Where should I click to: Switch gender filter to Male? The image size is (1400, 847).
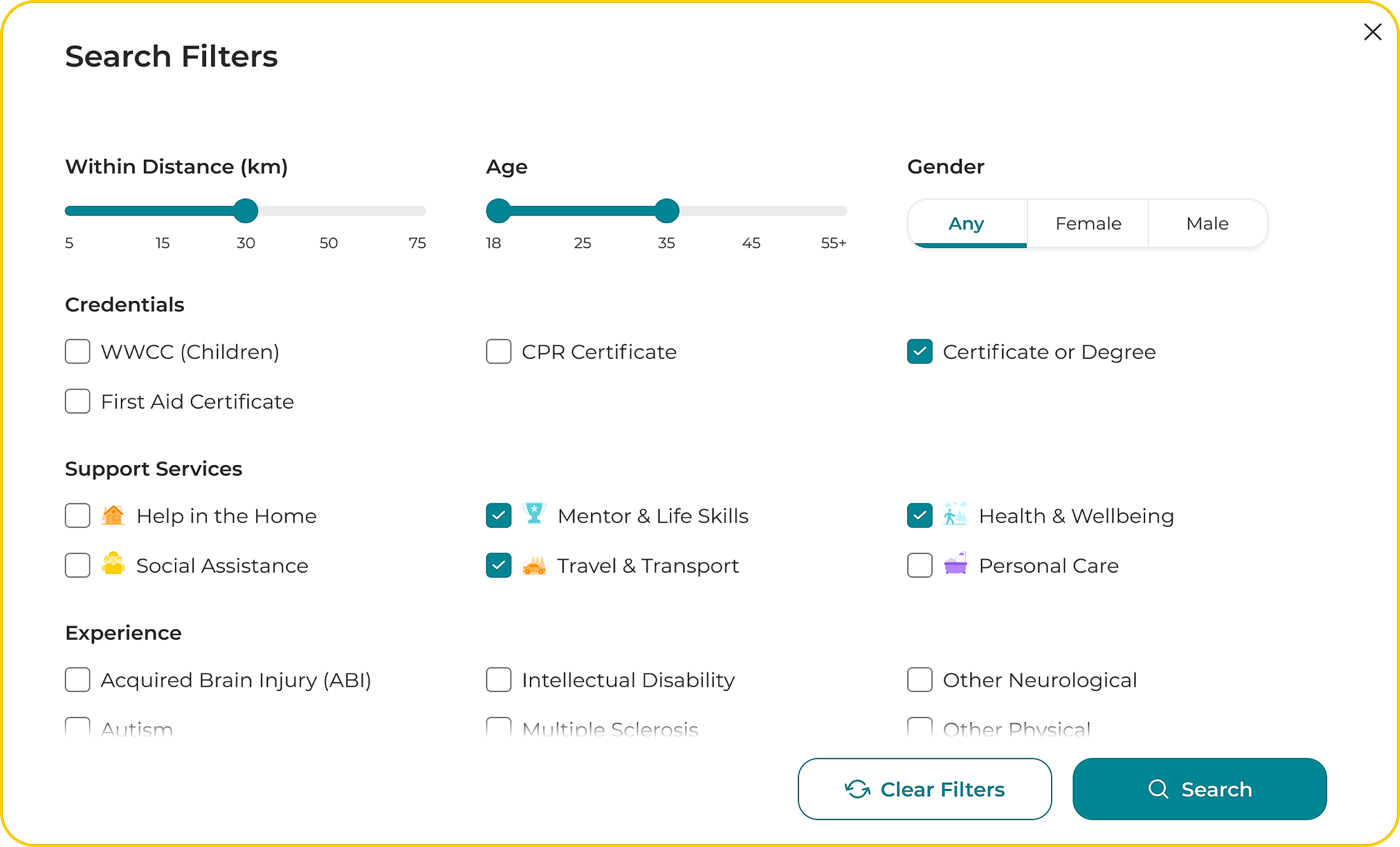1207,223
